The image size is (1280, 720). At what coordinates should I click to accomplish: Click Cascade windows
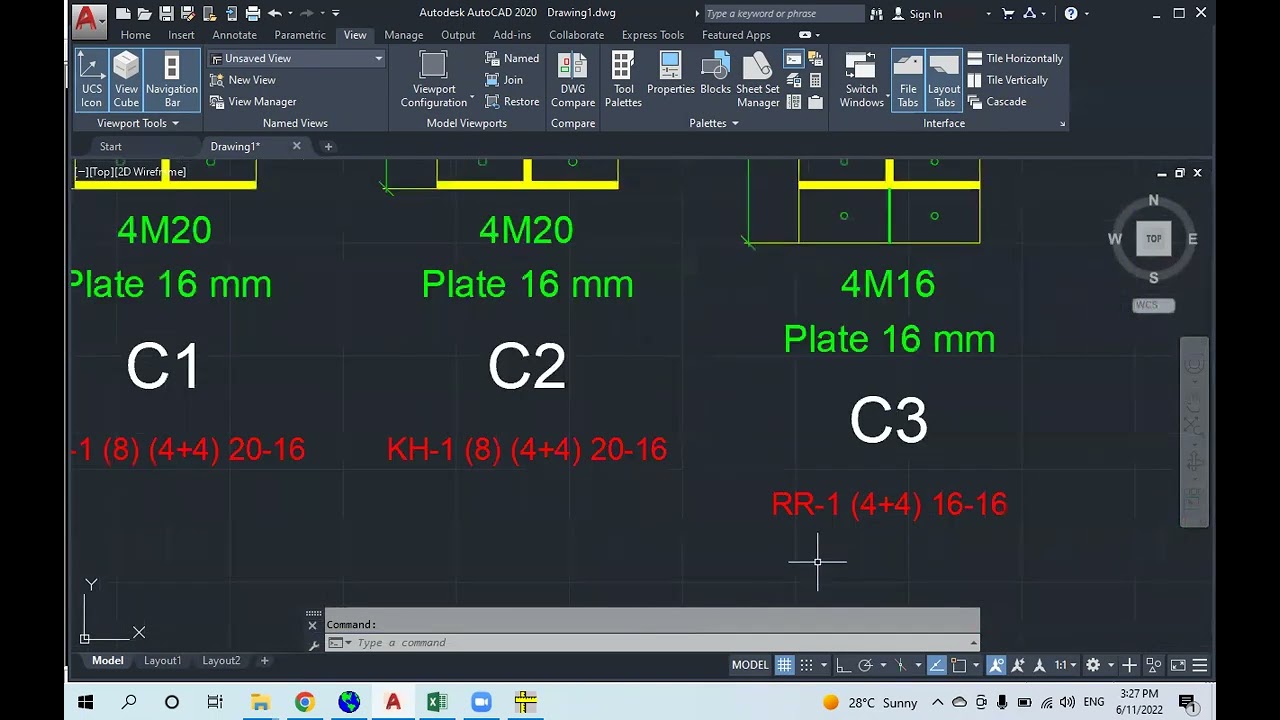coord(997,102)
